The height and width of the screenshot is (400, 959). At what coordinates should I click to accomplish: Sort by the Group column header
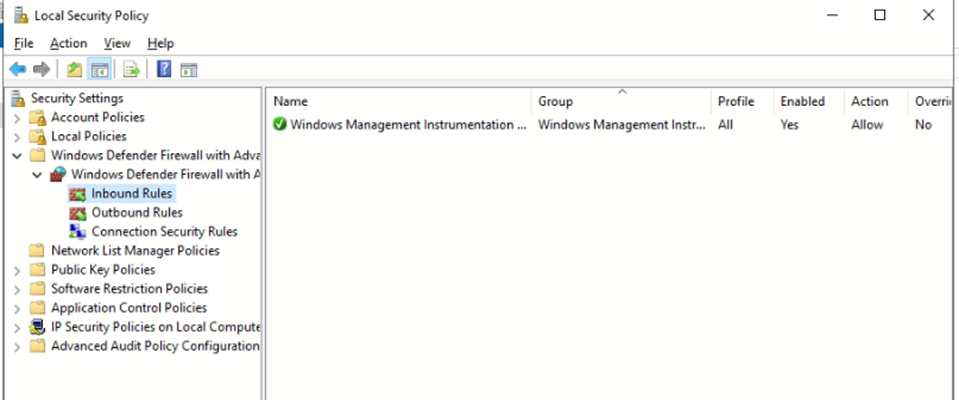(x=556, y=101)
